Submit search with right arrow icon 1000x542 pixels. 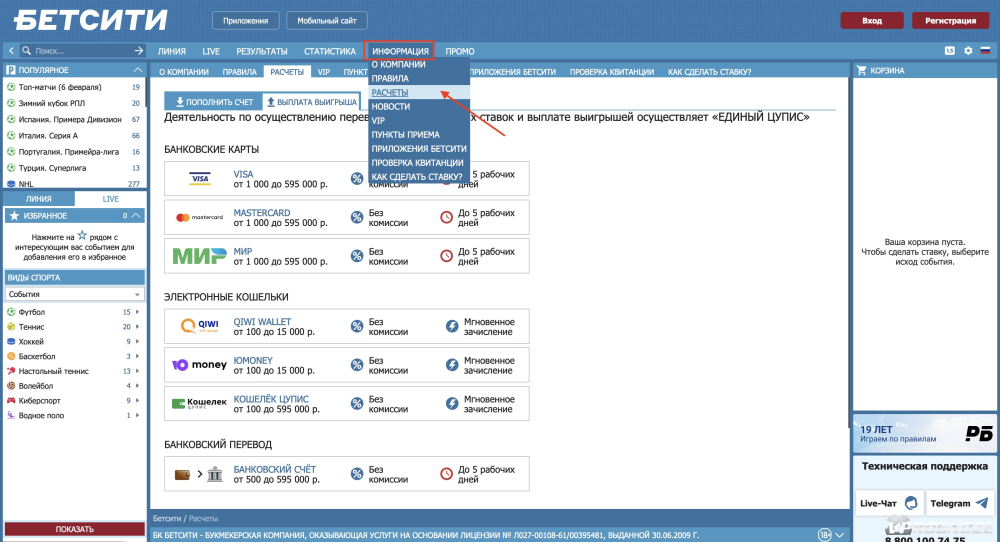pos(138,50)
